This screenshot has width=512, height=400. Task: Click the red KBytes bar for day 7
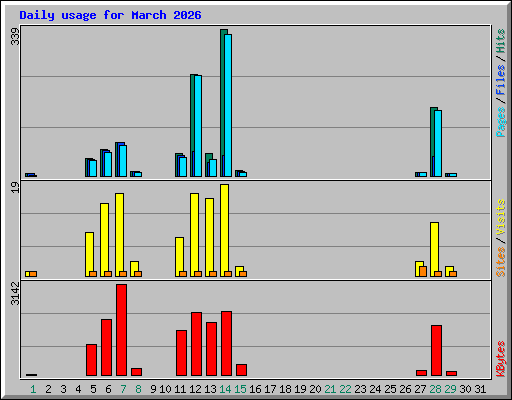pos(121,330)
